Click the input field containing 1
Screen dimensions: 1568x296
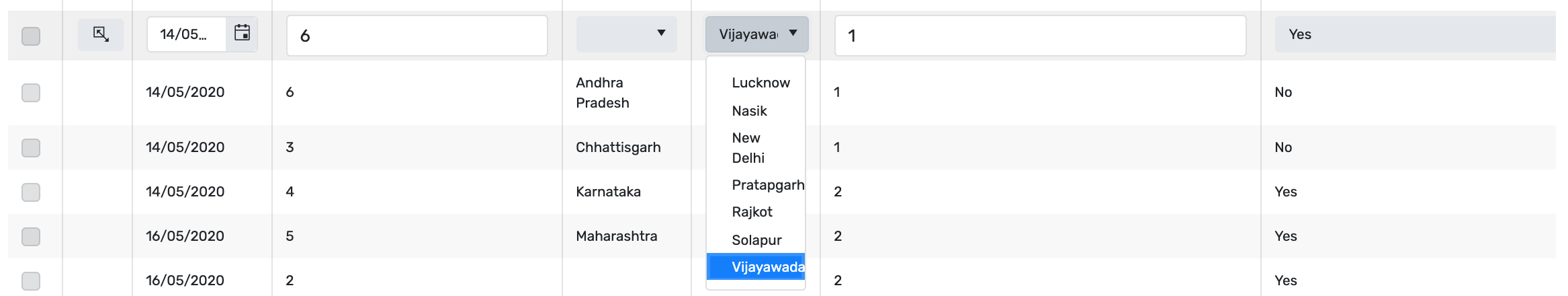pos(1040,36)
